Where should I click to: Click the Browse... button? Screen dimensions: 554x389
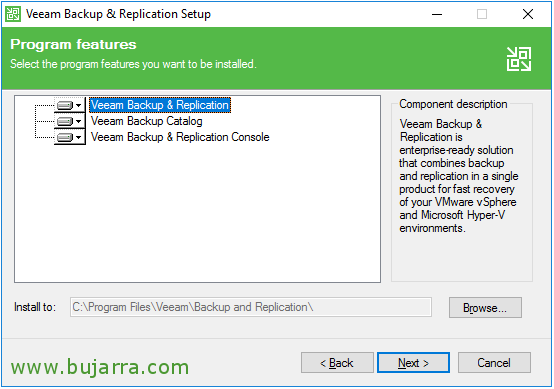pos(485,308)
